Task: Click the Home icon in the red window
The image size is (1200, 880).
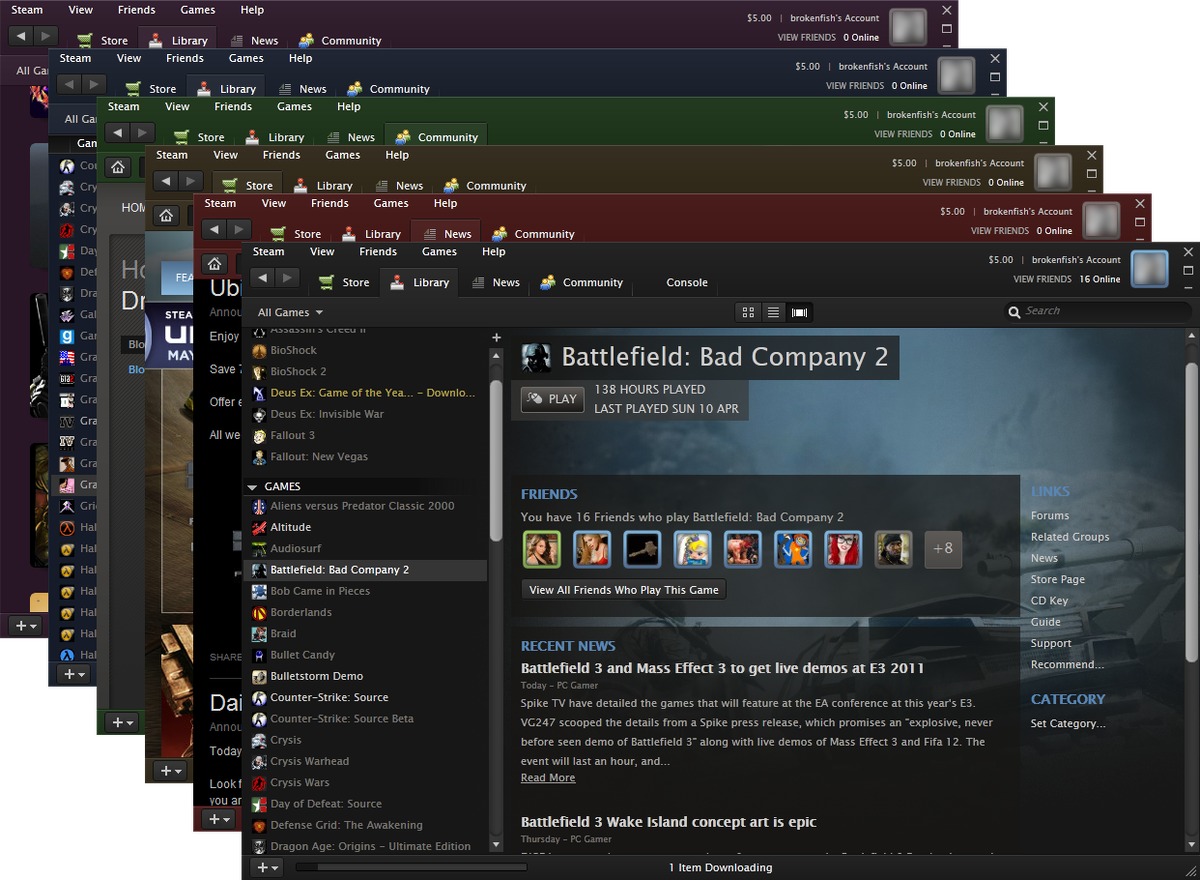Action: tap(213, 263)
